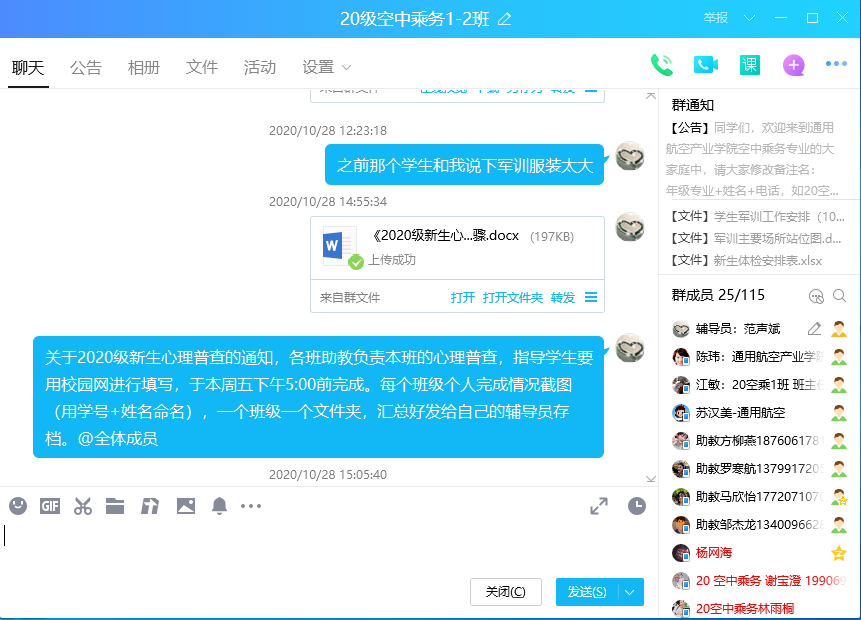Open send options arrow next to 发送
This screenshot has width=861, height=620.
[x=630, y=592]
